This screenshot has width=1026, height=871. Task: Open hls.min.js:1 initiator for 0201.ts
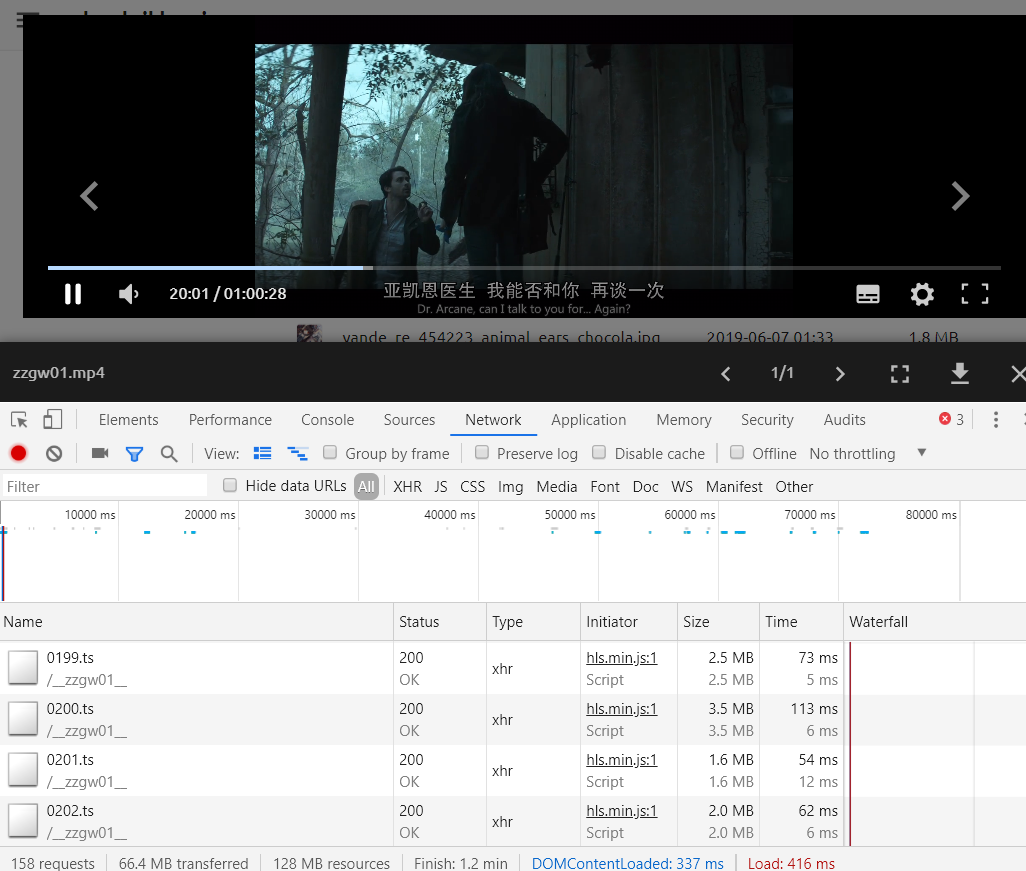(x=622, y=760)
